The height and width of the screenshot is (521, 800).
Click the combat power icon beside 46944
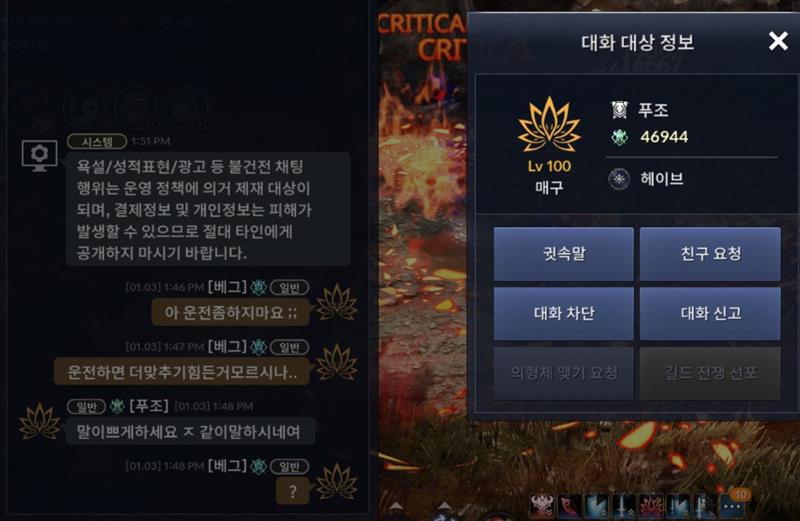[619, 137]
